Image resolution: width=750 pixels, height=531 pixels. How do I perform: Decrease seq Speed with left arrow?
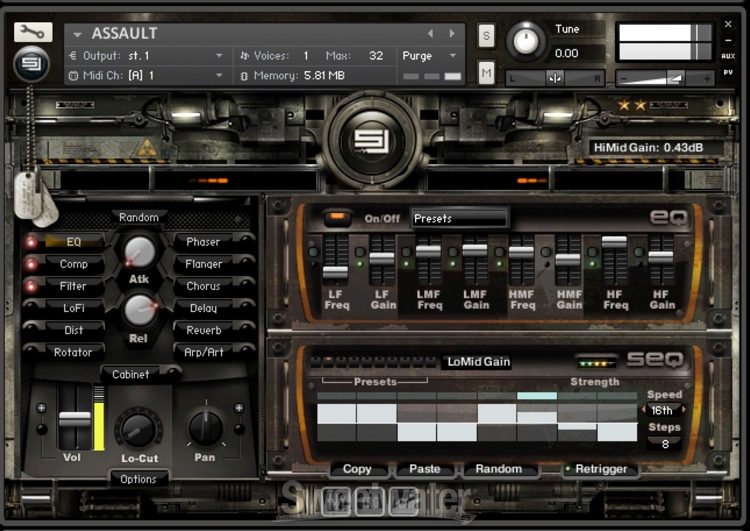(x=644, y=410)
